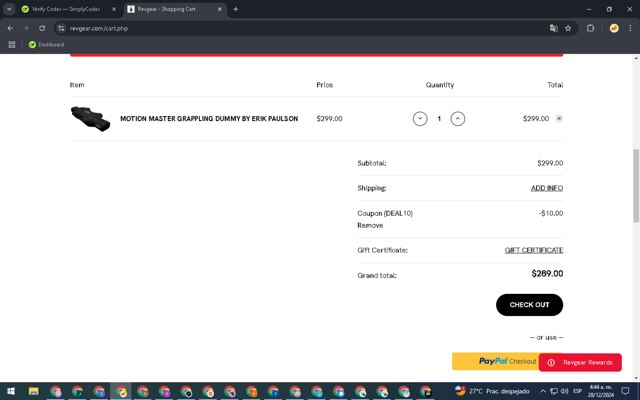Remove the DEAL10 coupon
Viewport: 640px width, 400px height.
(370, 225)
